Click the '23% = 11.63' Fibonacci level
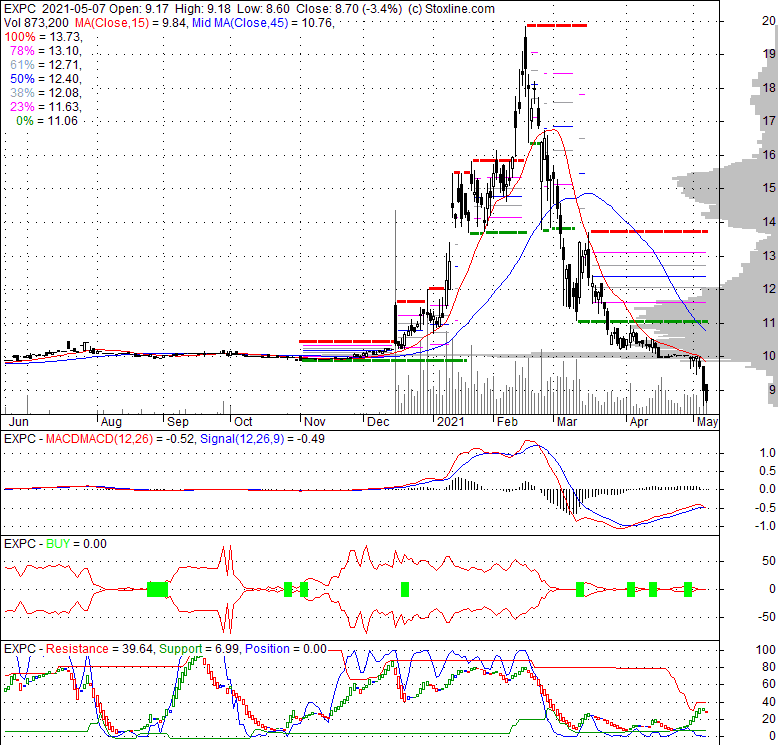Image resolution: width=780 pixels, height=745 pixels. pos(45,106)
